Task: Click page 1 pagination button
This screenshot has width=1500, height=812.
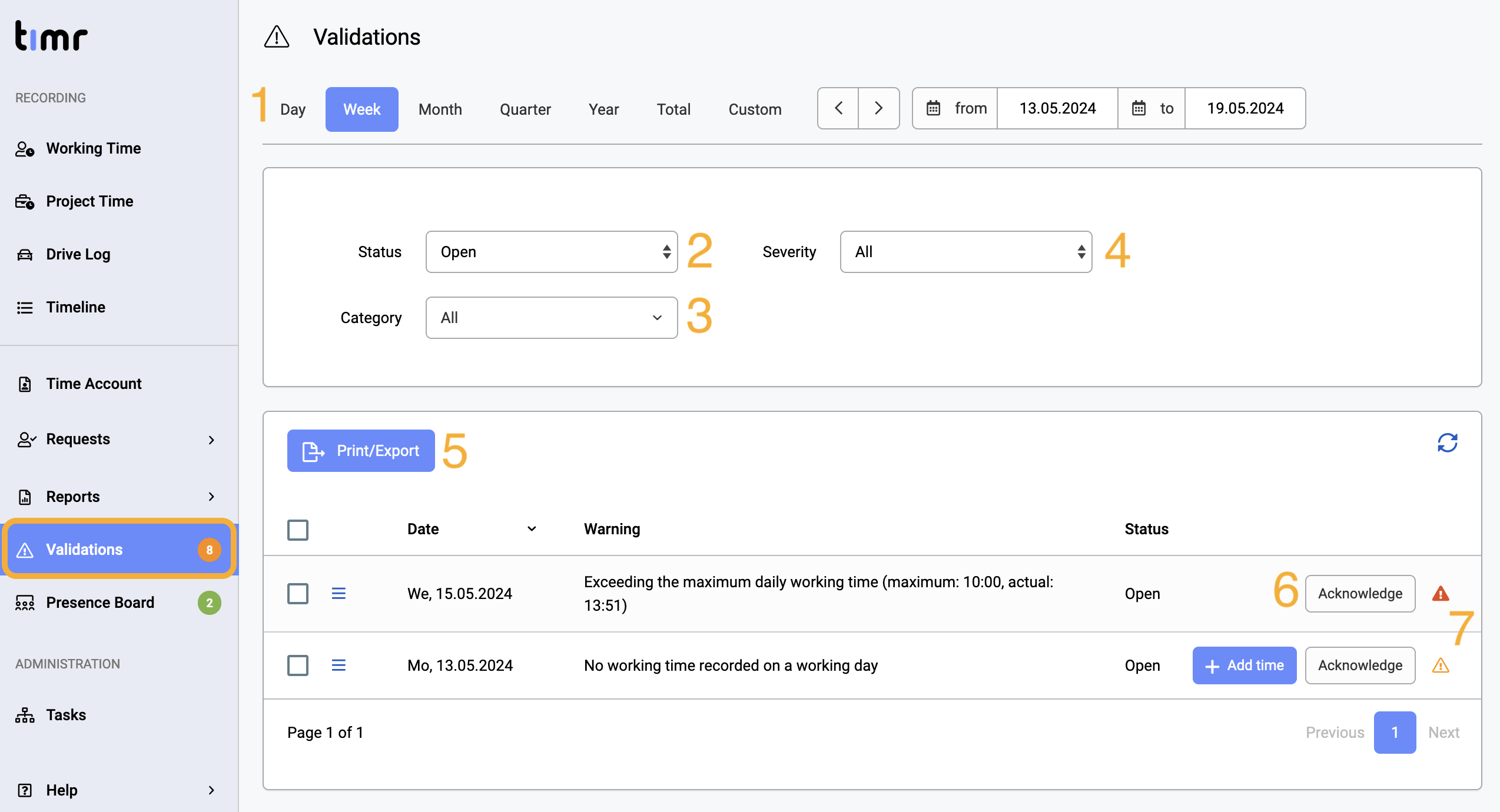Action: (1395, 733)
